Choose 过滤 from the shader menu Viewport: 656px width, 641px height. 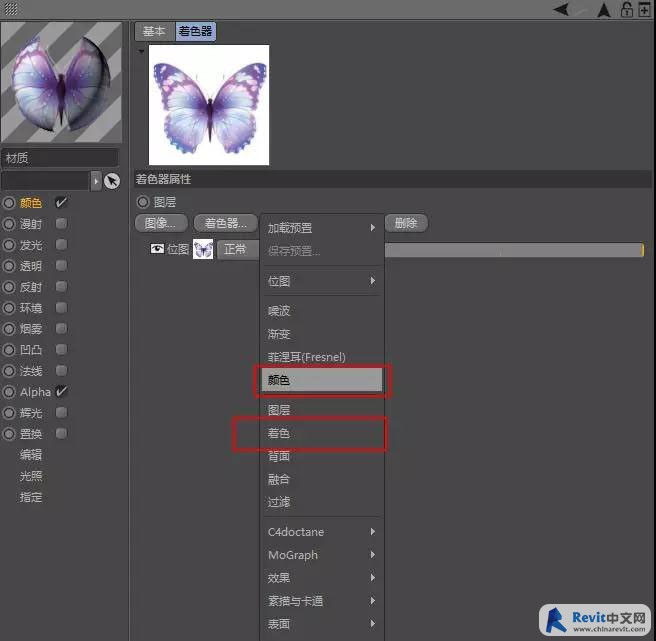click(x=321, y=502)
